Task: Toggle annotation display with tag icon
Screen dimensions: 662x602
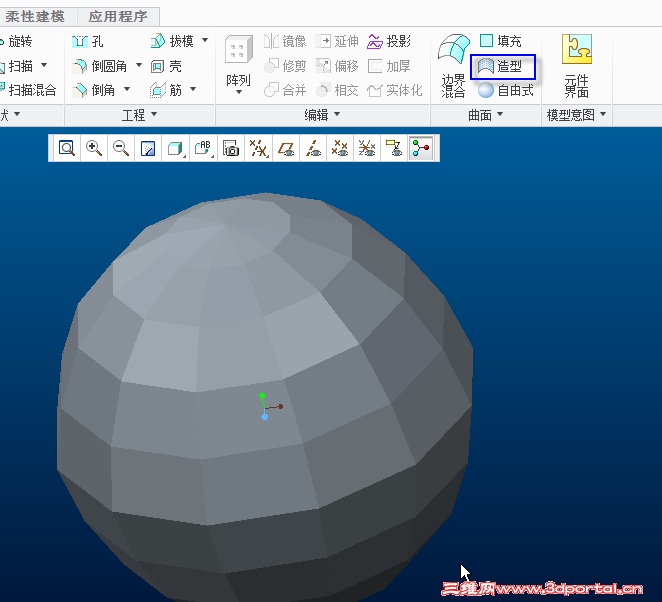Action: (x=394, y=148)
